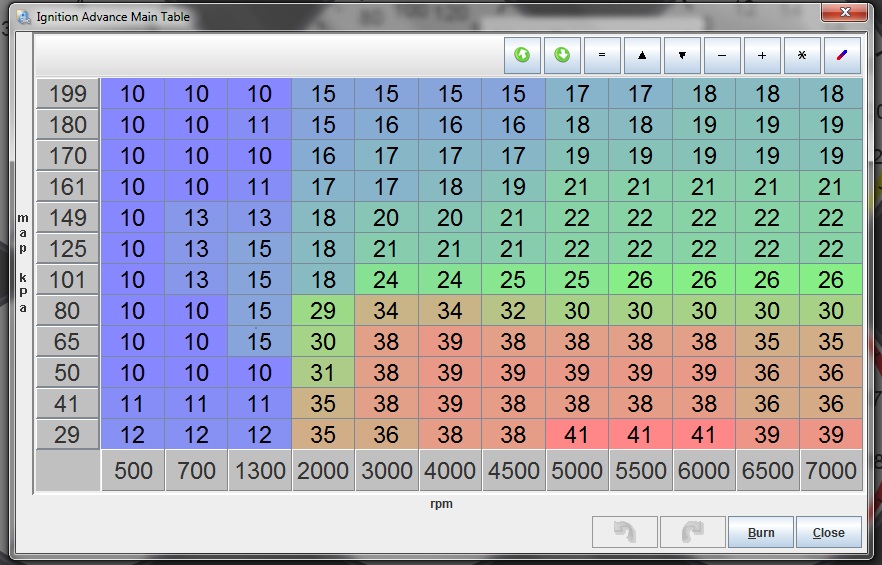The image size is (882, 565).
Task: Select the 4500 rpm column header
Action: pyautogui.click(x=514, y=470)
